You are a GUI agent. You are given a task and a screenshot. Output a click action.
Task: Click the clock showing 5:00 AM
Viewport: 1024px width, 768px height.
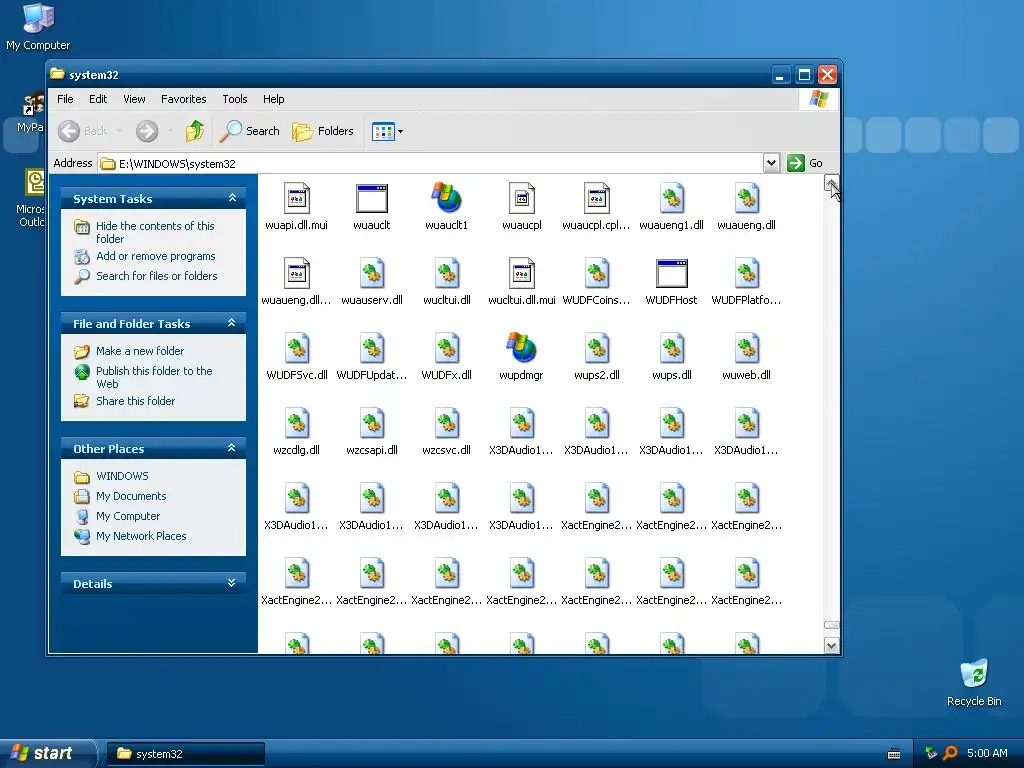coord(987,753)
